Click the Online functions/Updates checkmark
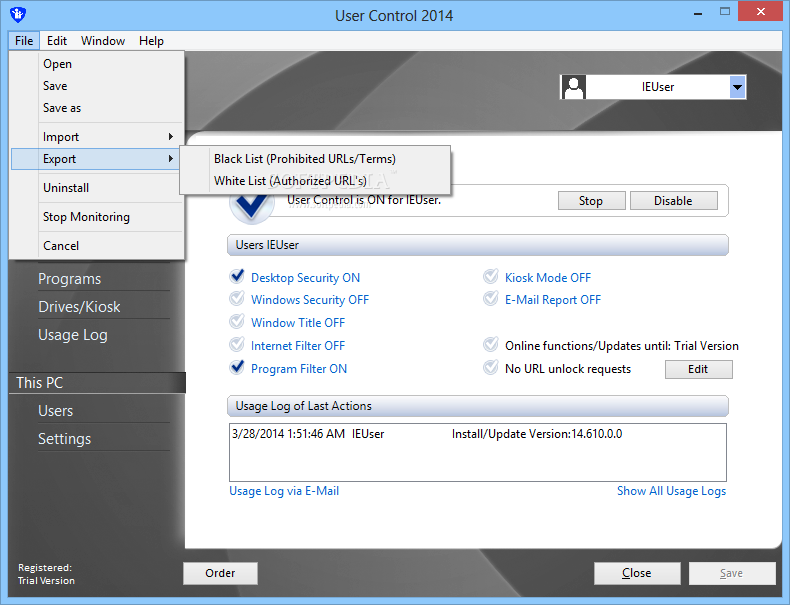 491,345
